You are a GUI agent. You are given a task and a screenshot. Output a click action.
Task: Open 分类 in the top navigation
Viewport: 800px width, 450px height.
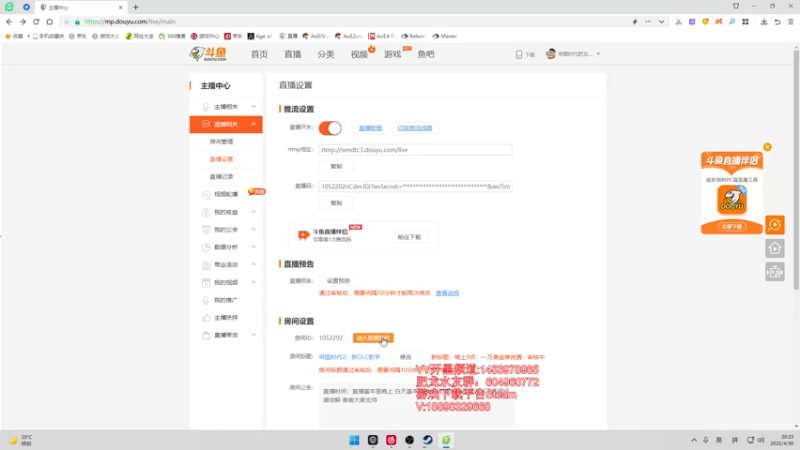(326, 54)
